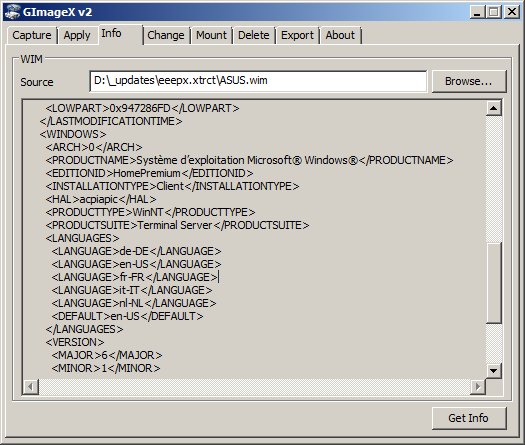Screen dimensions: 525x445
Task: Click the horizontal scroll left arrow
Action: coord(30,387)
